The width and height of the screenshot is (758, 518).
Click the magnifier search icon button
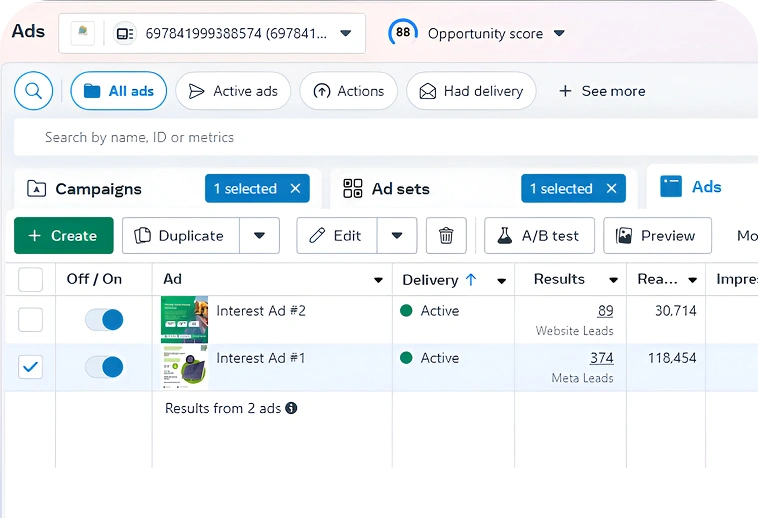pyautogui.click(x=33, y=91)
